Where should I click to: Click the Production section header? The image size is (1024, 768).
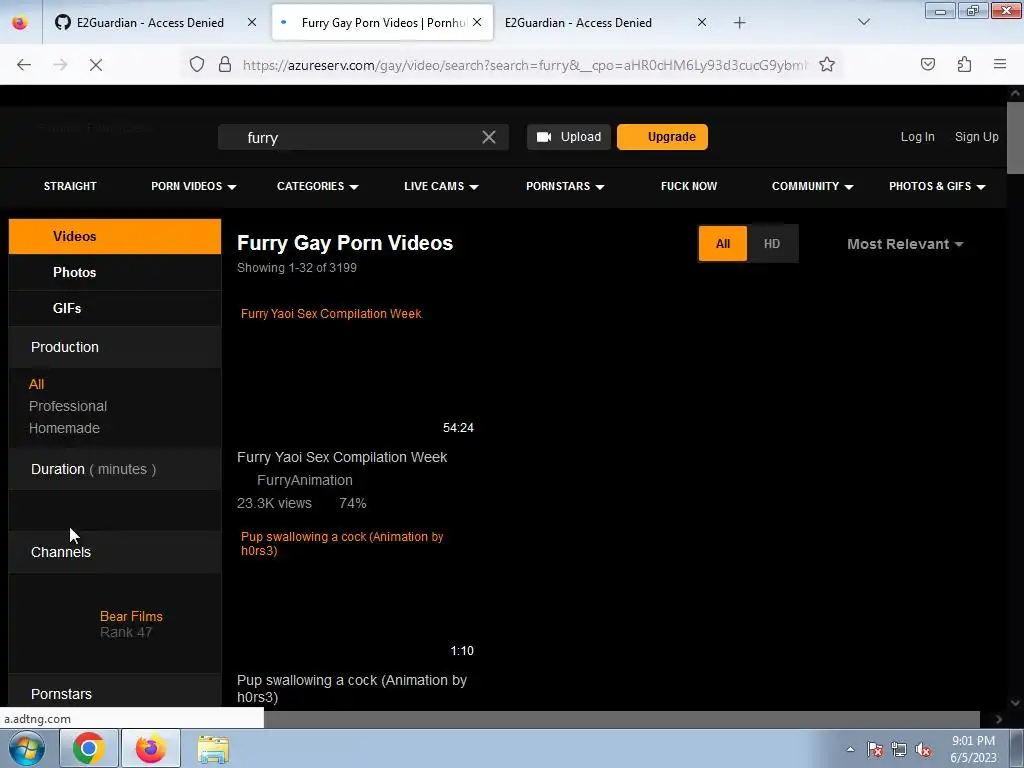115,347
